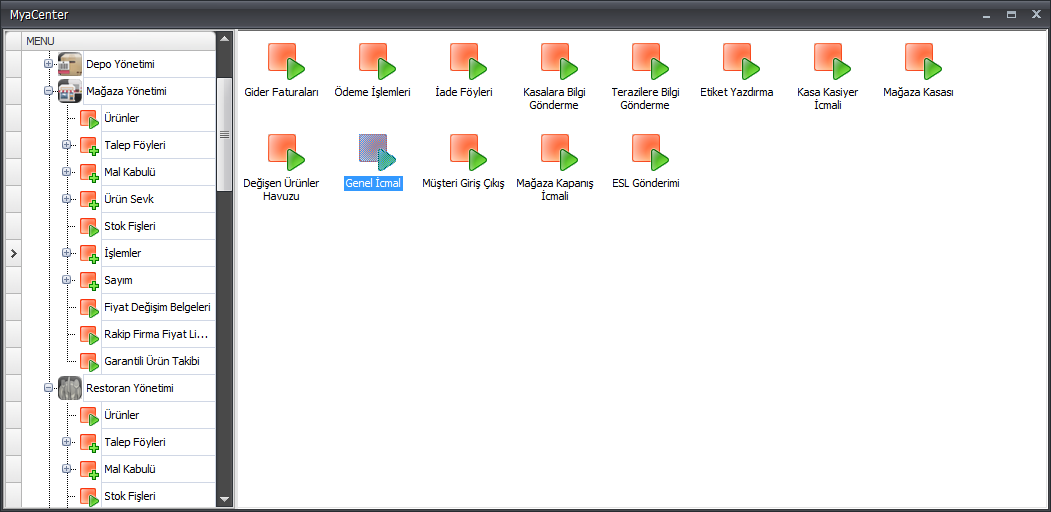This screenshot has height=512, width=1051.
Task: Click the tree scrollbar down arrow
Action: click(225, 499)
